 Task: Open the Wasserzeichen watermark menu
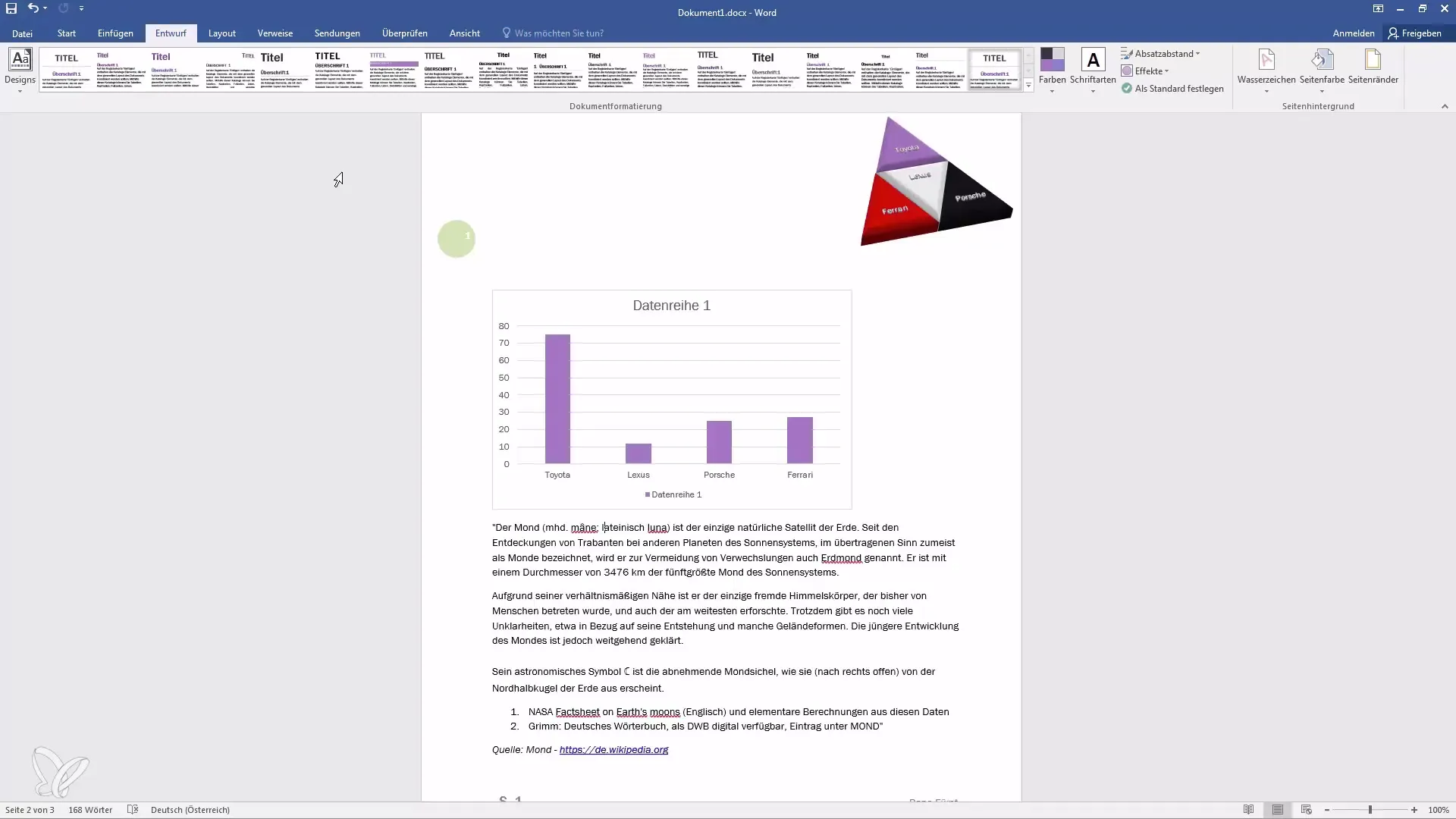pyautogui.click(x=1266, y=71)
